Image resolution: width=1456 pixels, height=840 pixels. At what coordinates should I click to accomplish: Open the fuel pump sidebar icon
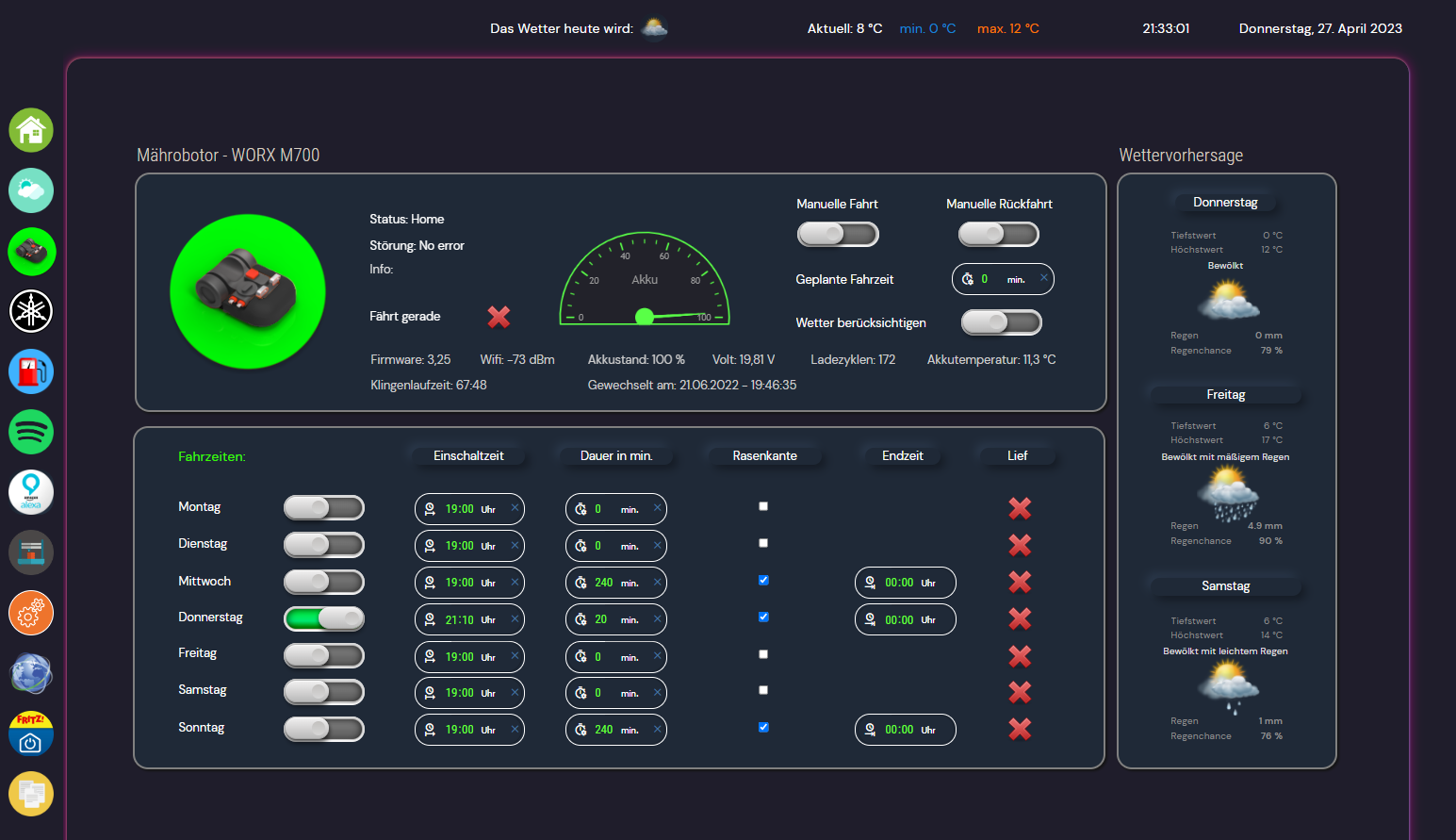31,371
